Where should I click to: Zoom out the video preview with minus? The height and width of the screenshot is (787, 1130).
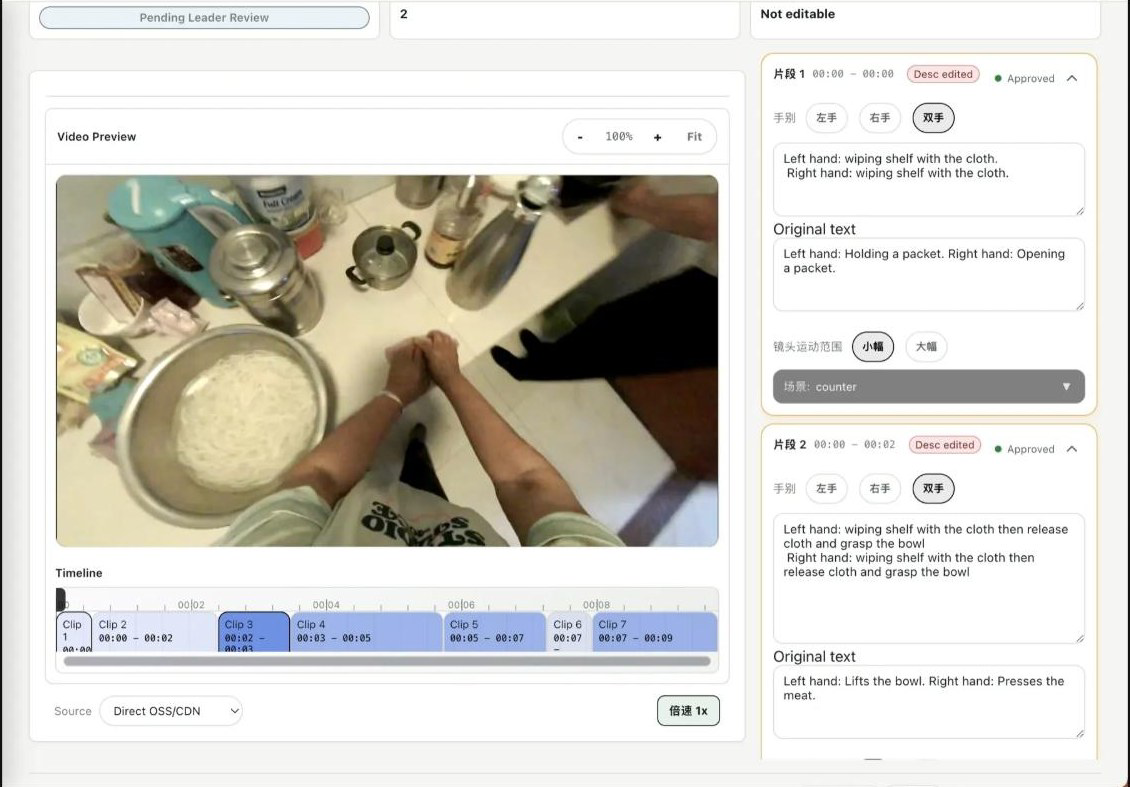[580, 137]
